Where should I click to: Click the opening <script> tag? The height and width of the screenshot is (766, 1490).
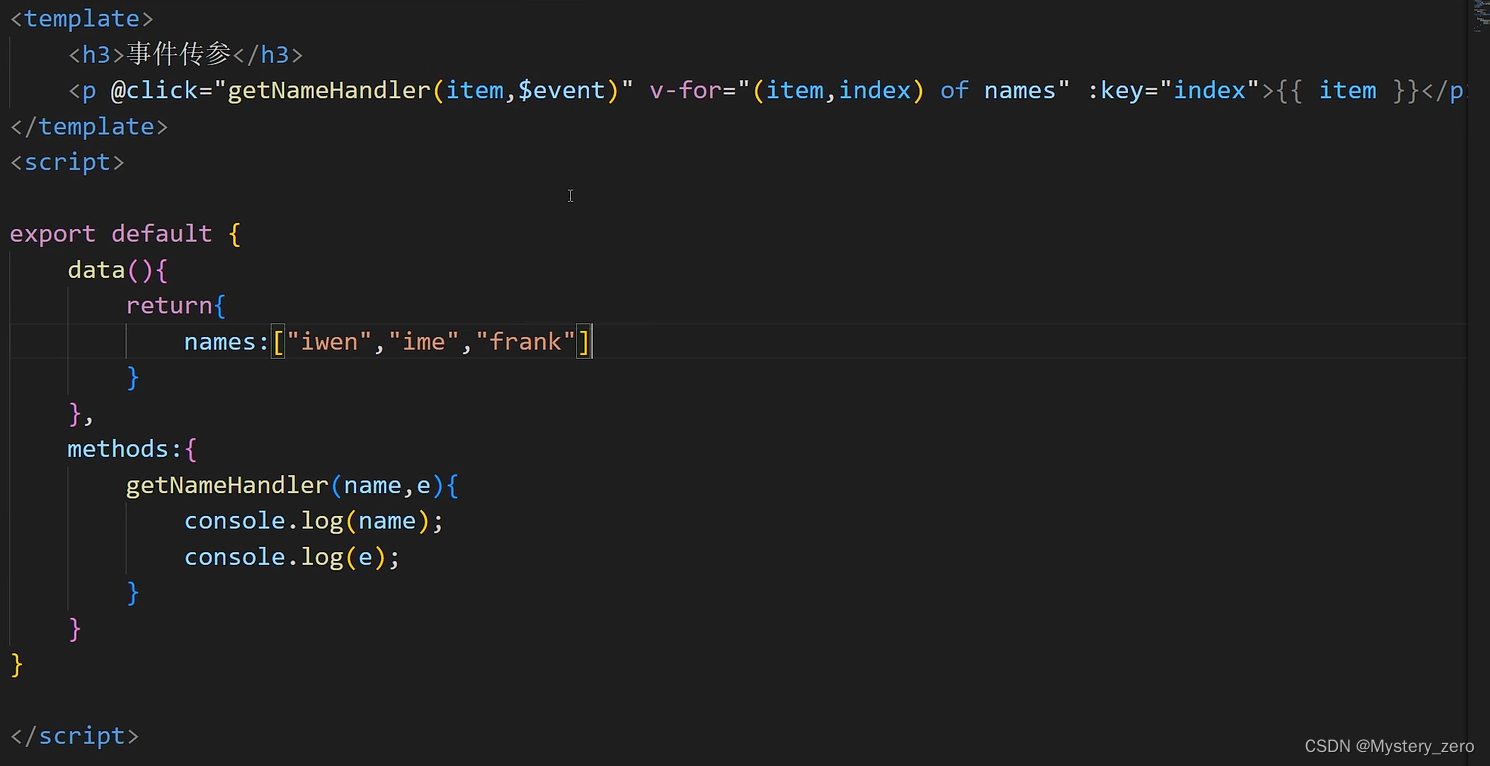pos(67,162)
